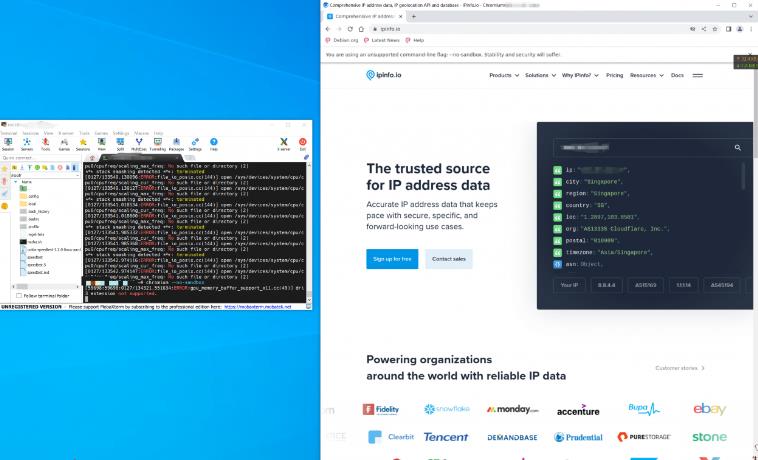Click the MobaXterm terminal vertical scrollbar

(309, 232)
